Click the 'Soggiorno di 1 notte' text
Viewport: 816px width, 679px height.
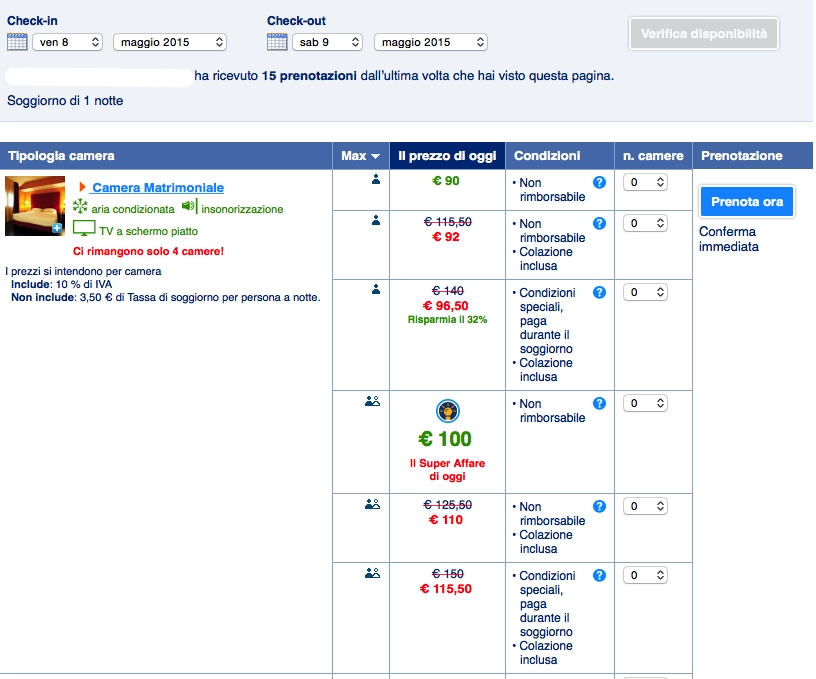pyautogui.click(x=65, y=100)
